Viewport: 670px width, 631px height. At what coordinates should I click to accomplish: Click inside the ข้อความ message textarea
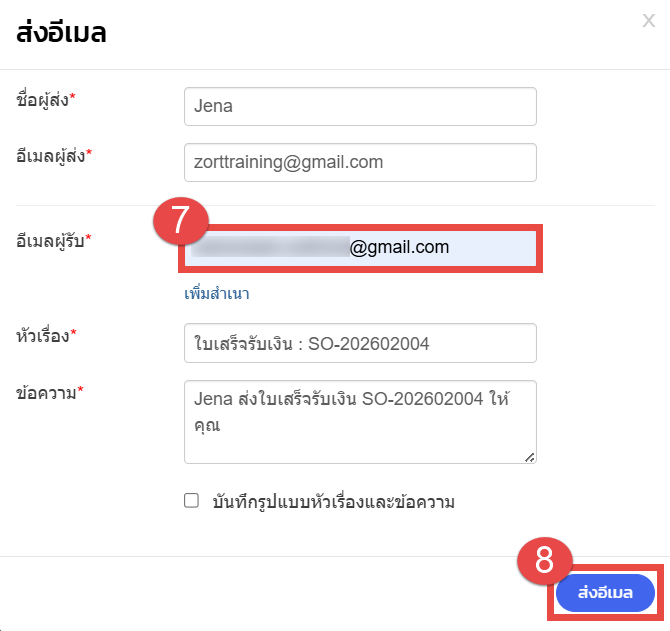pyautogui.click(x=360, y=420)
